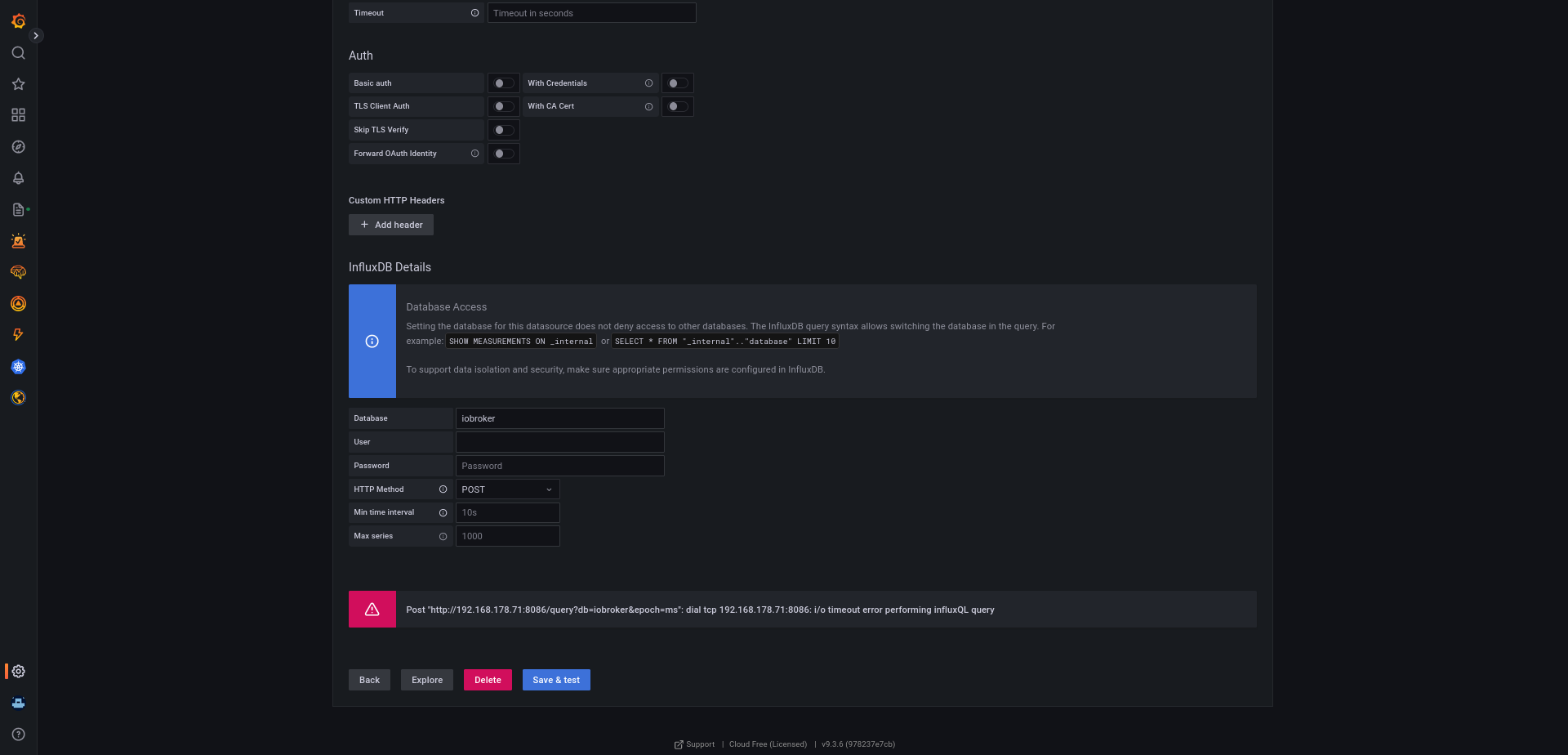Viewport: 1568px width, 755px height.
Task: Open the Help question mark icon
Action: point(18,735)
